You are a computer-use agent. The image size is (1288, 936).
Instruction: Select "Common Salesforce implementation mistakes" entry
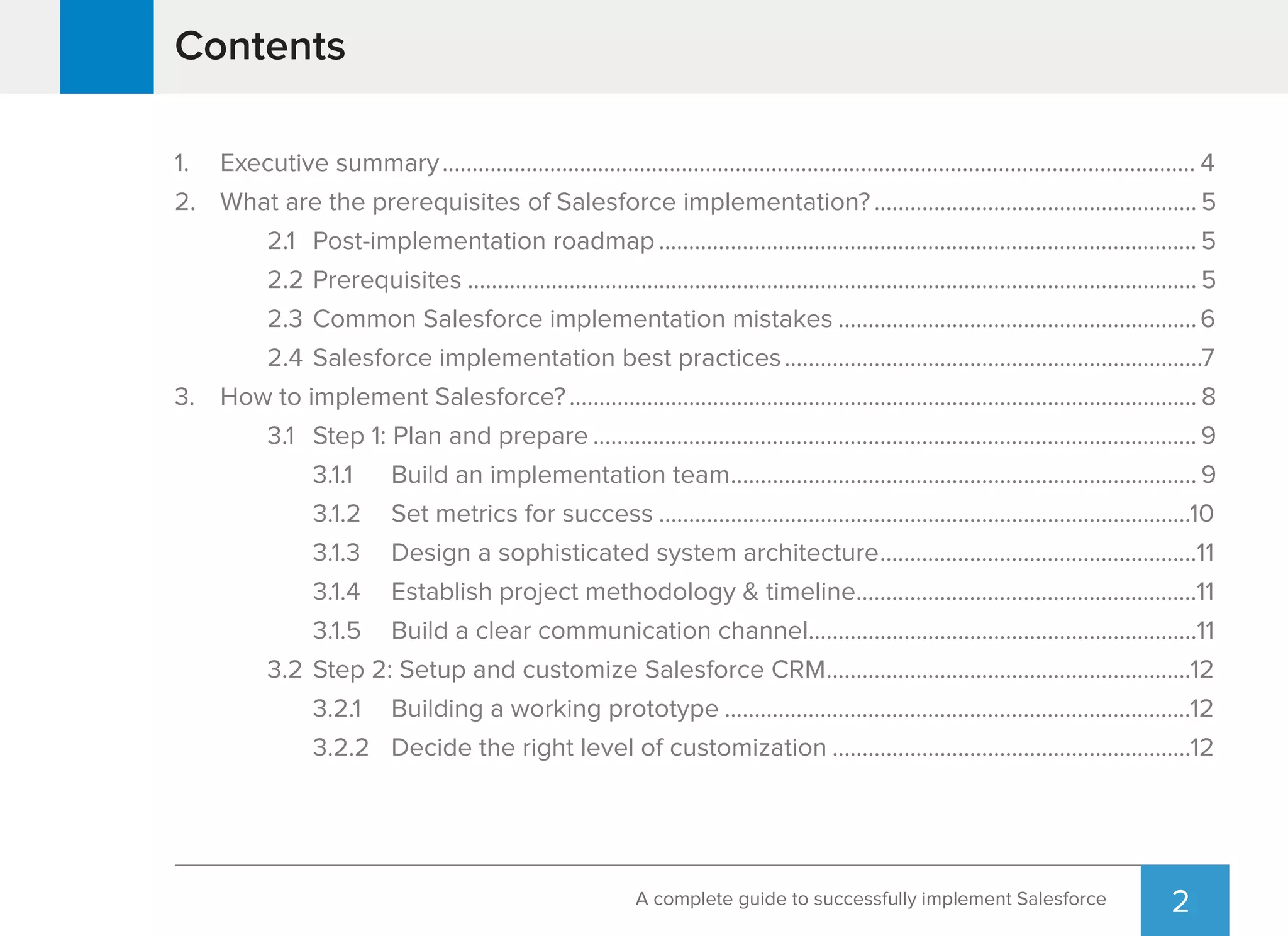pos(572,319)
